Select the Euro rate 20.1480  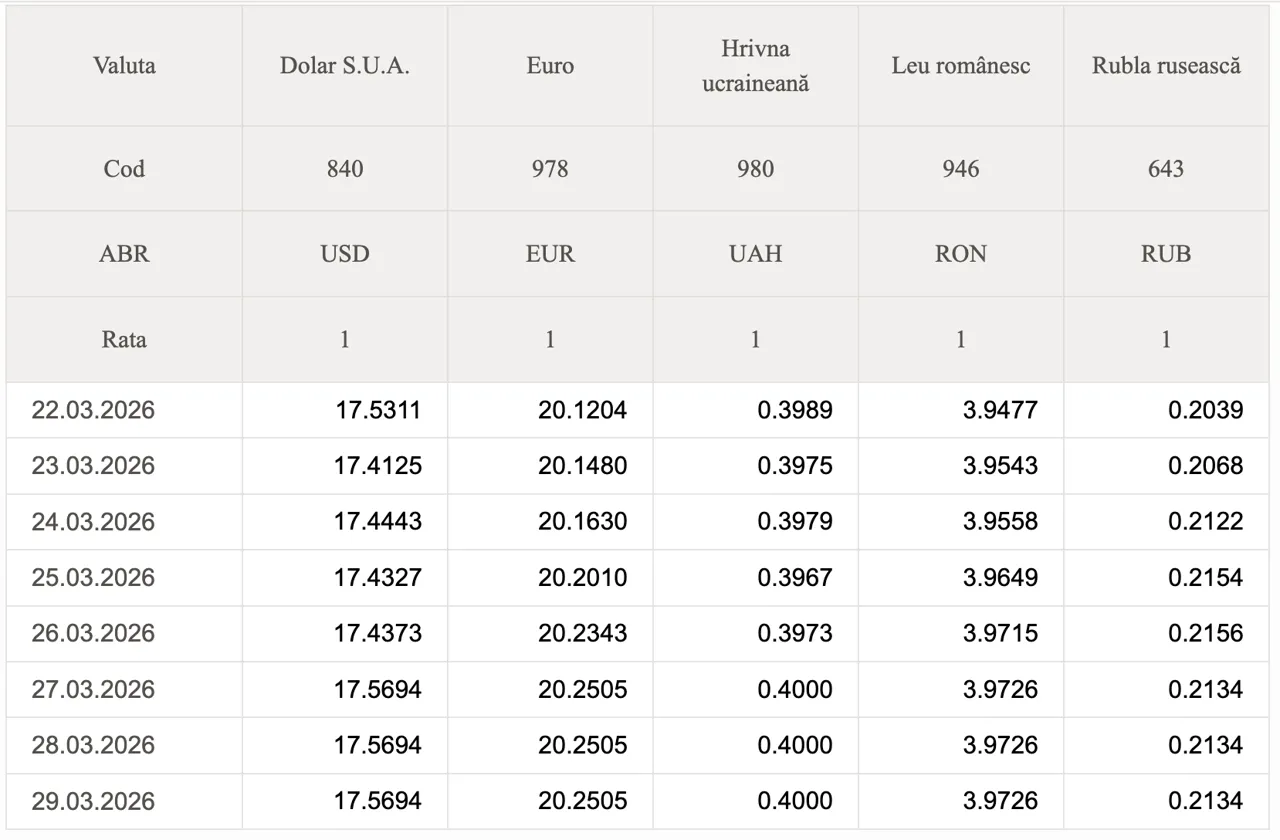pyautogui.click(x=582, y=466)
